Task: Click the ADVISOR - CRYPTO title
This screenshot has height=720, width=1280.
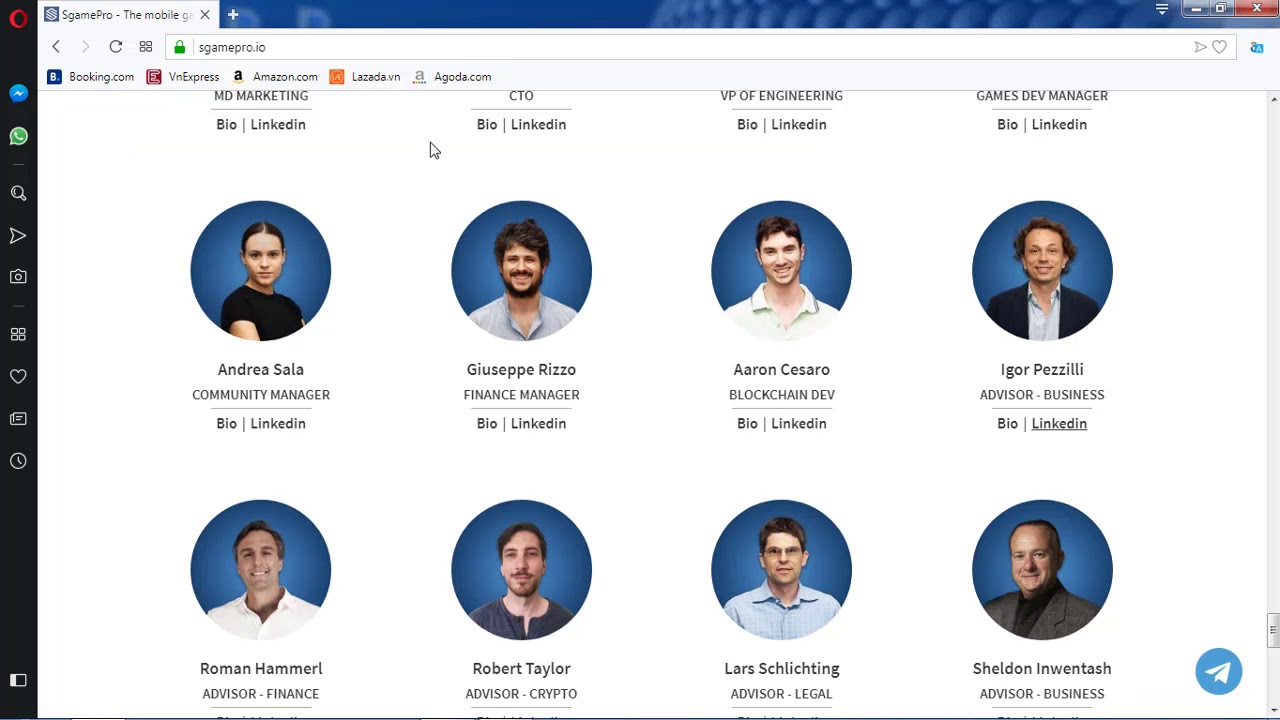Action: (x=521, y=694)
